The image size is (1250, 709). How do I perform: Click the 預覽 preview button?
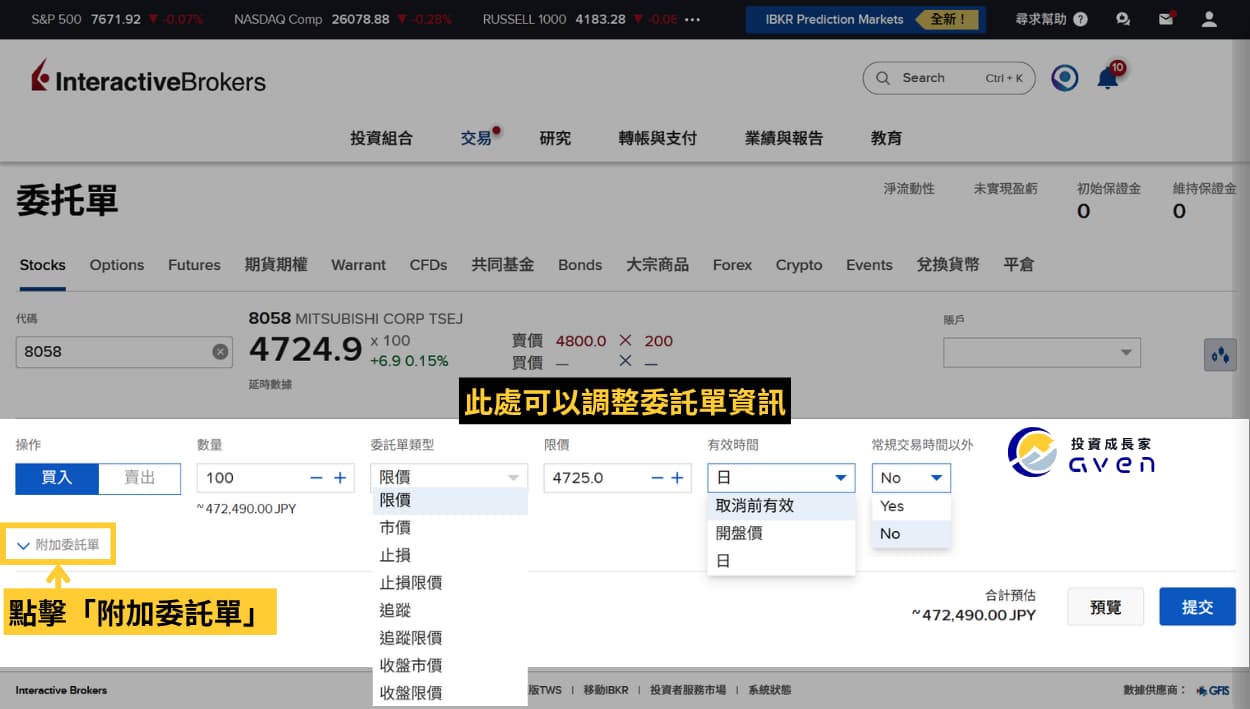pos(1105,607)
